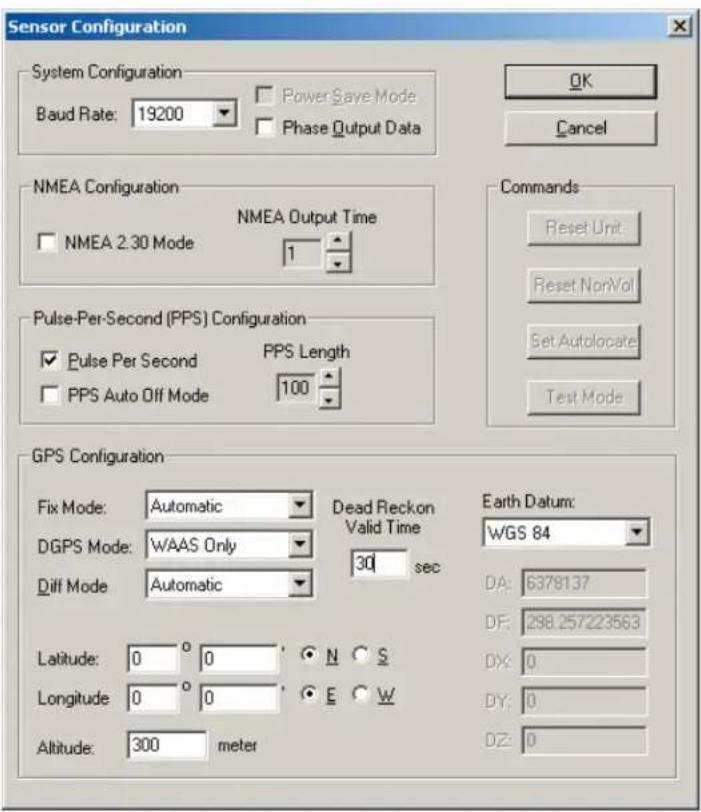701x812 pixels.
Task: Uncheck the Pulse Per Second checkbox
Action: tap(50, 360)
